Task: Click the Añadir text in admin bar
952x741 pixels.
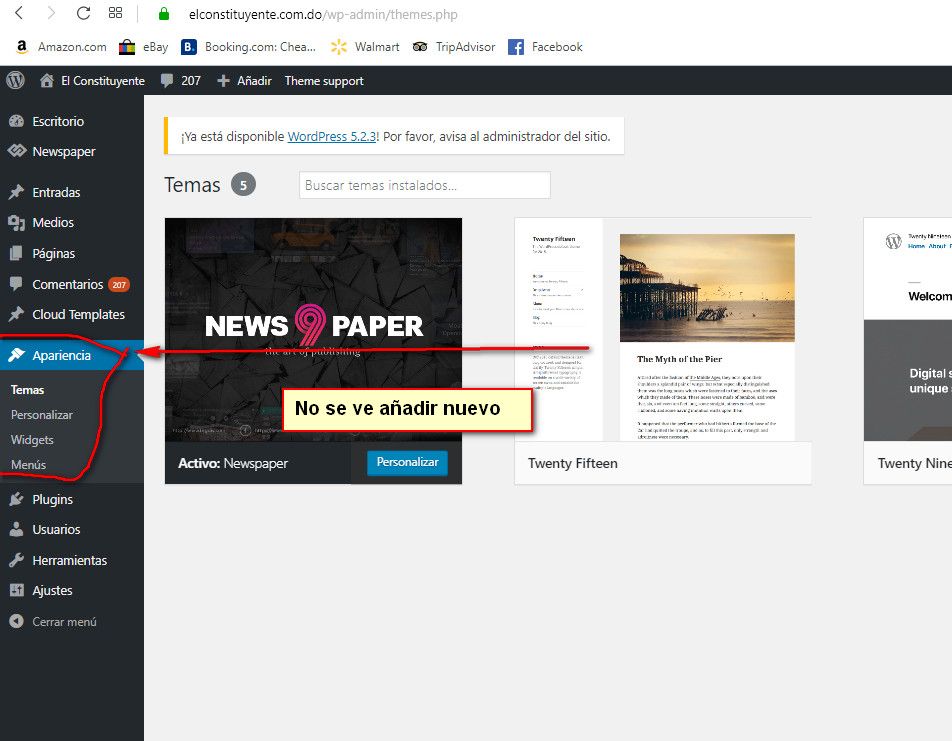Action: pyautogui.click(x=254, y=81)
